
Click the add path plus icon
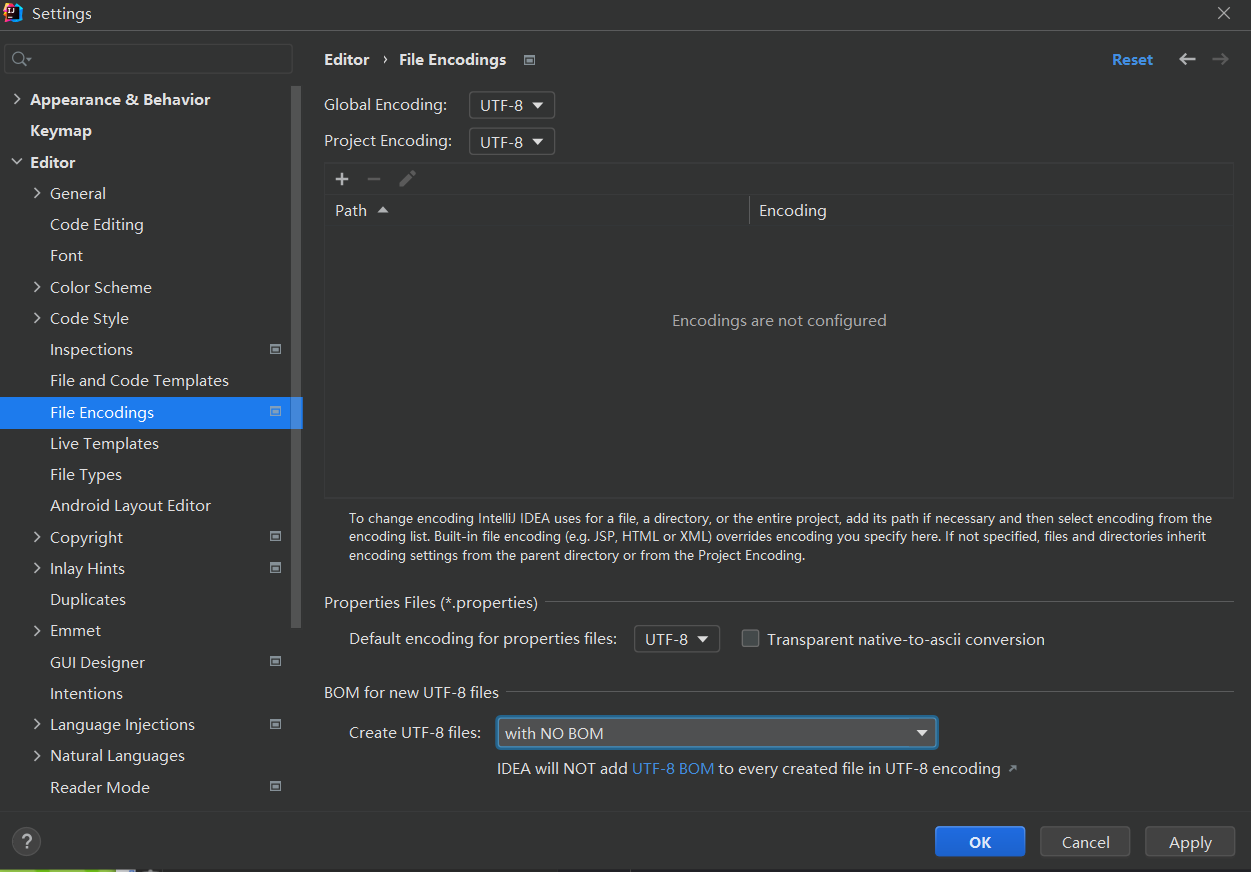click(x=342, y=179)
